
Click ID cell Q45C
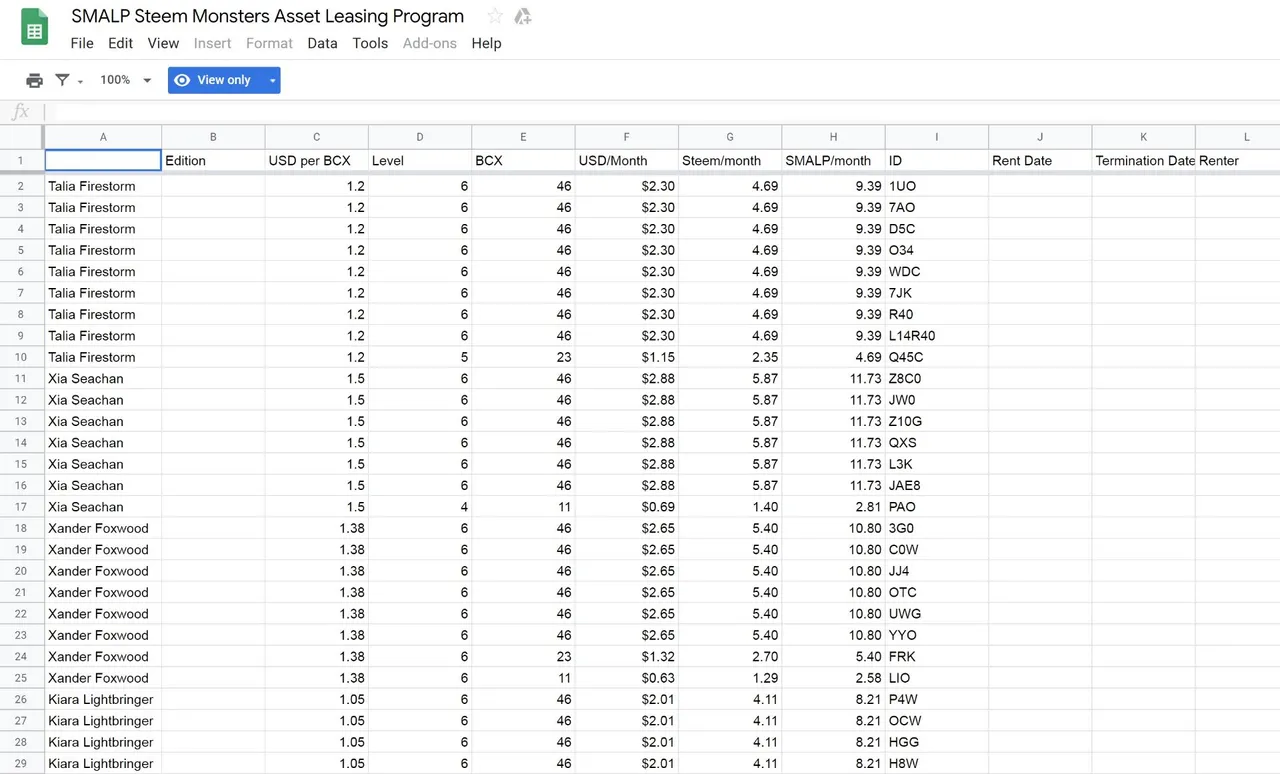point(936,357)
